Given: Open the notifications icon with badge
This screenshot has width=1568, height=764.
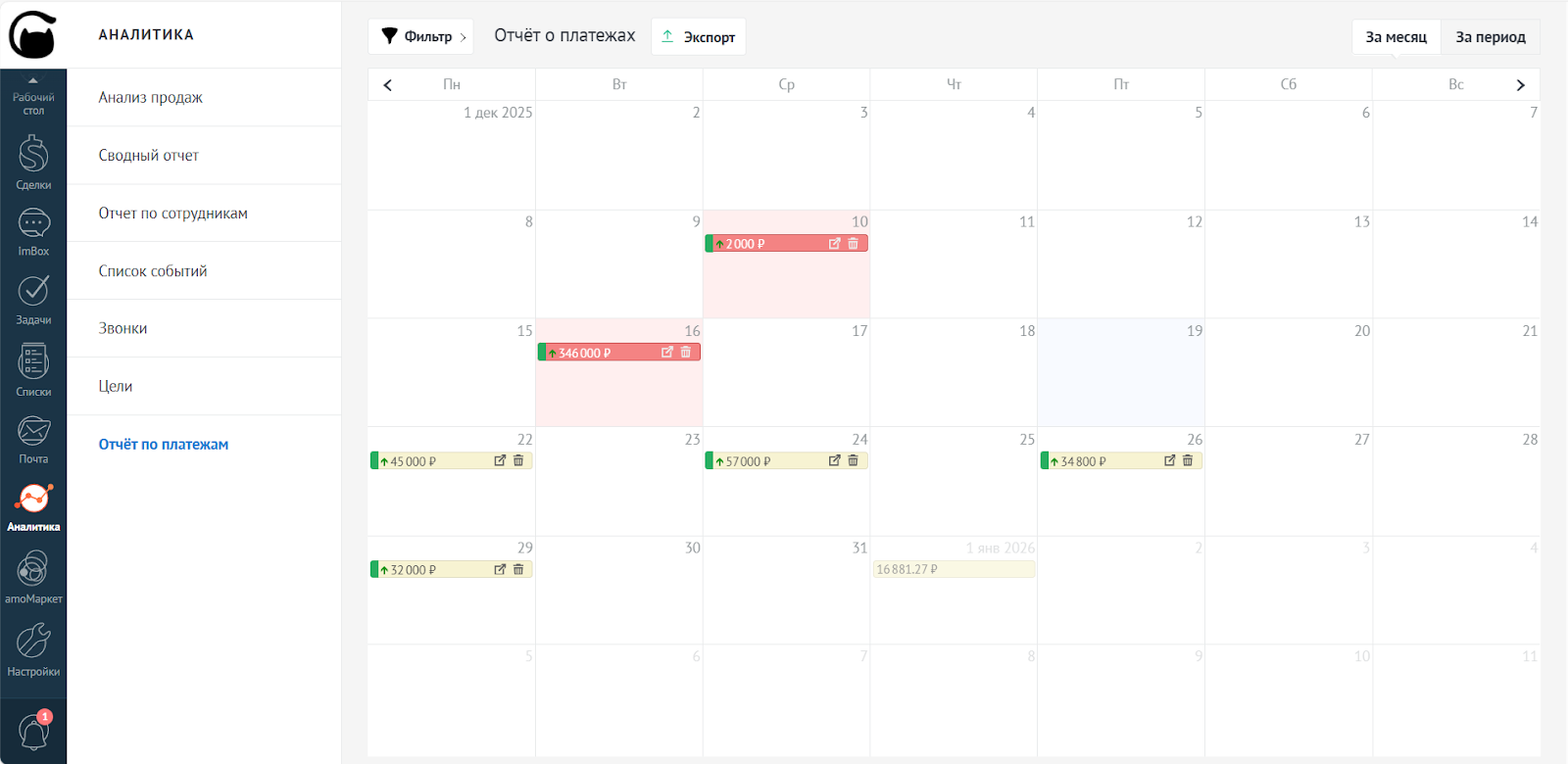Looking at the screenshot, I should coord(34,731).
